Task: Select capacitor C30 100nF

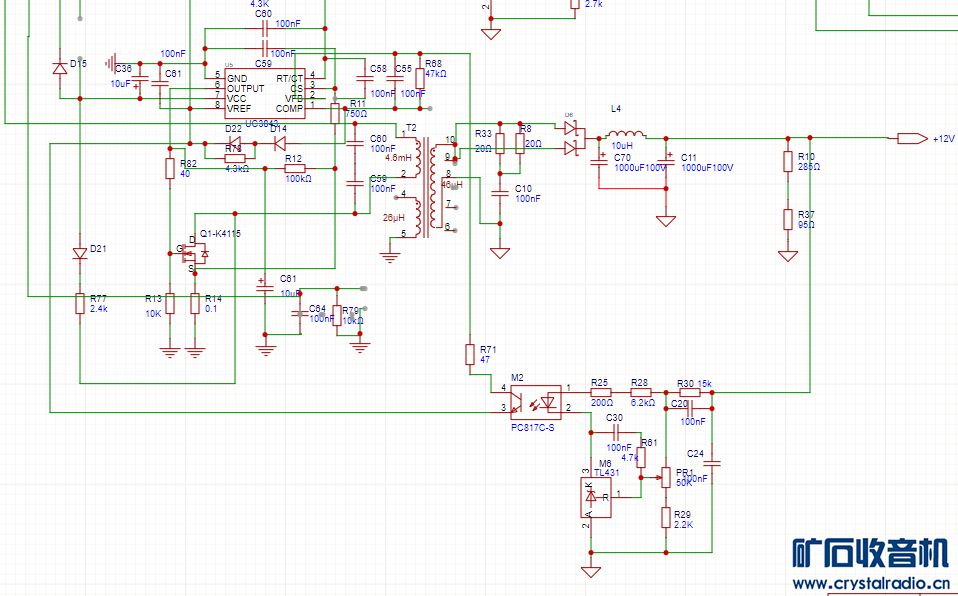Action: point(616,433)
